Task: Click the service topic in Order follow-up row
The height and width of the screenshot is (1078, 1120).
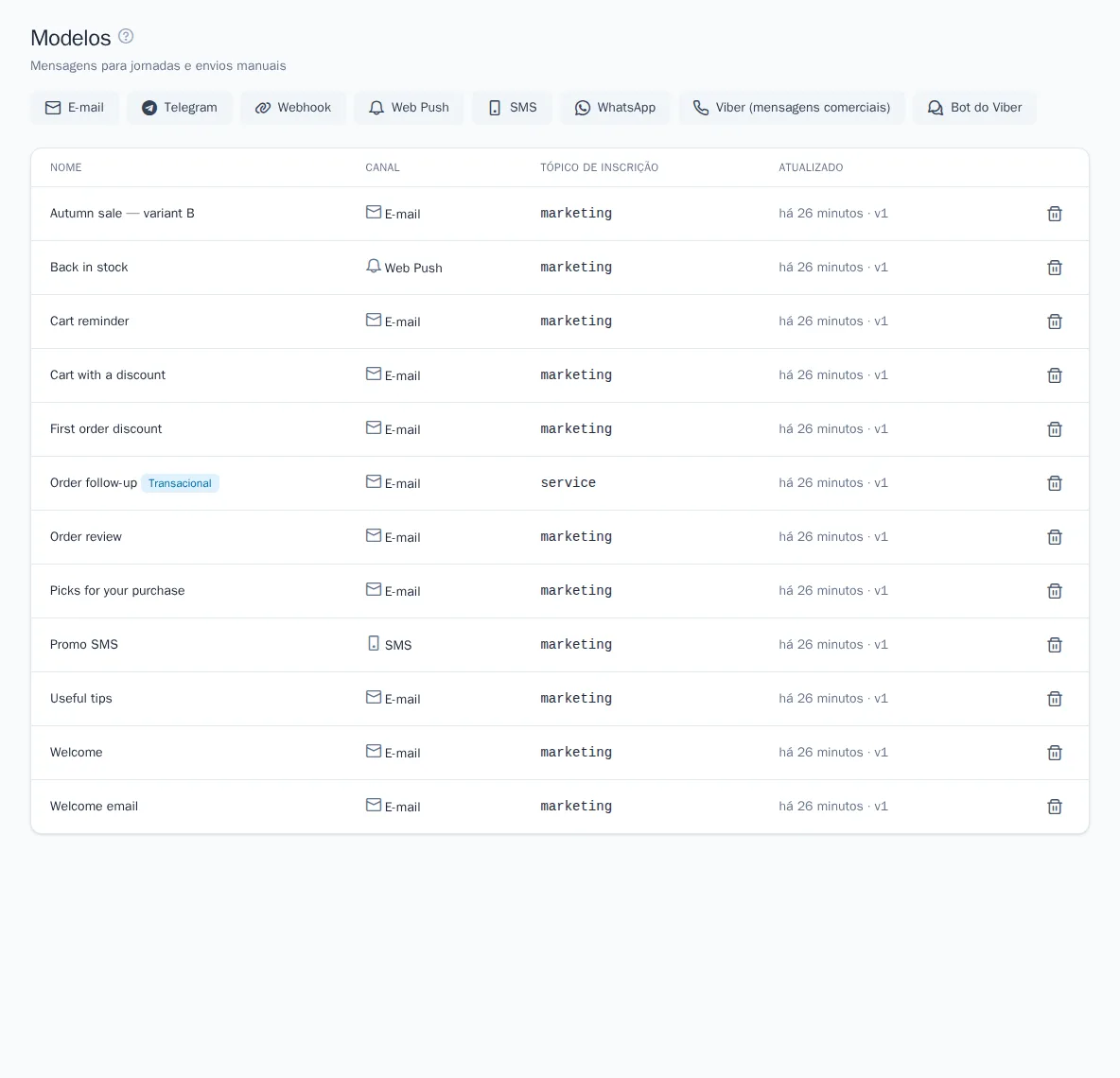Action: [x=568, y=482]
